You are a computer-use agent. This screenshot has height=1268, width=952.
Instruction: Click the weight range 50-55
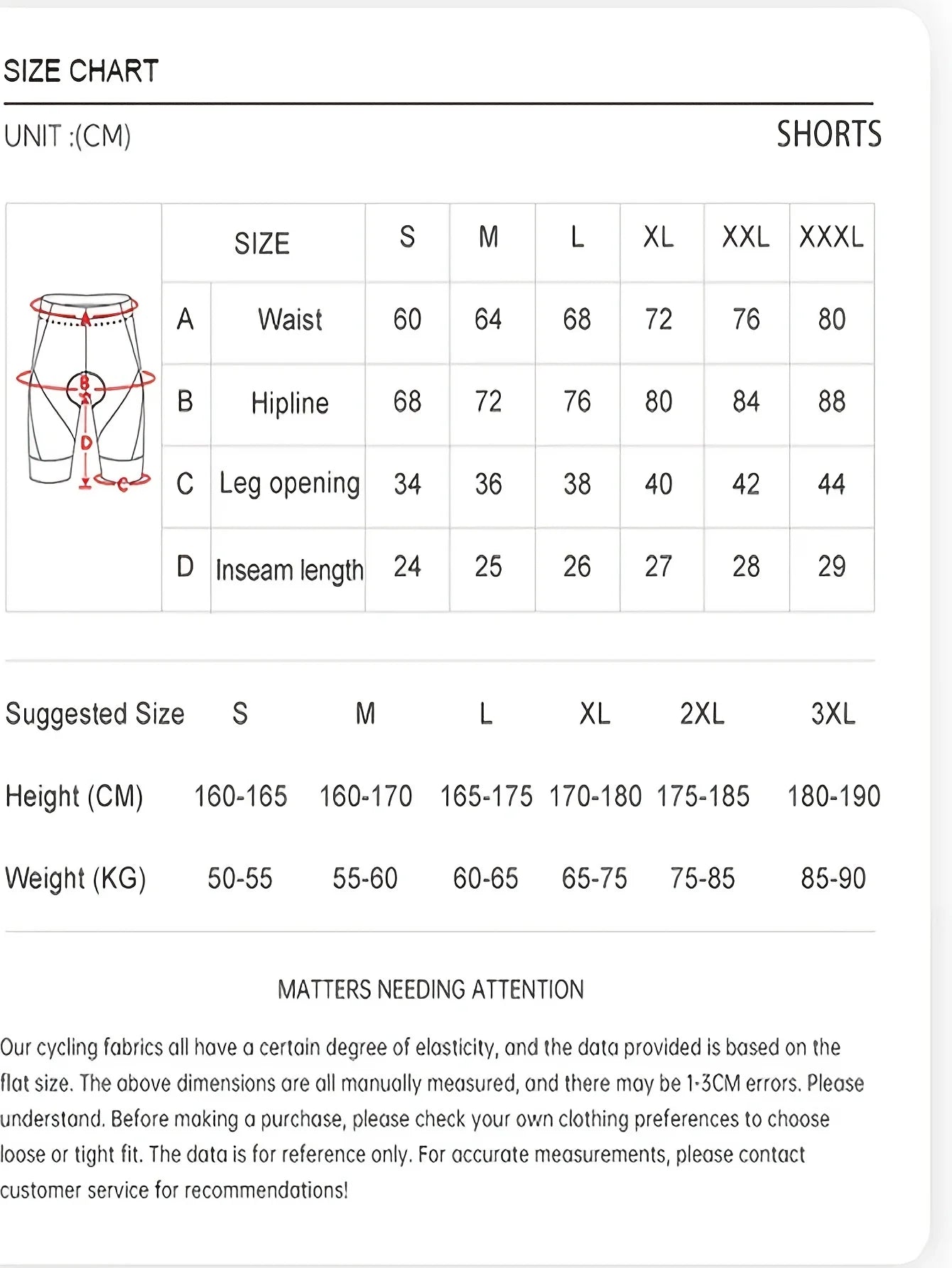click(240, 879)
